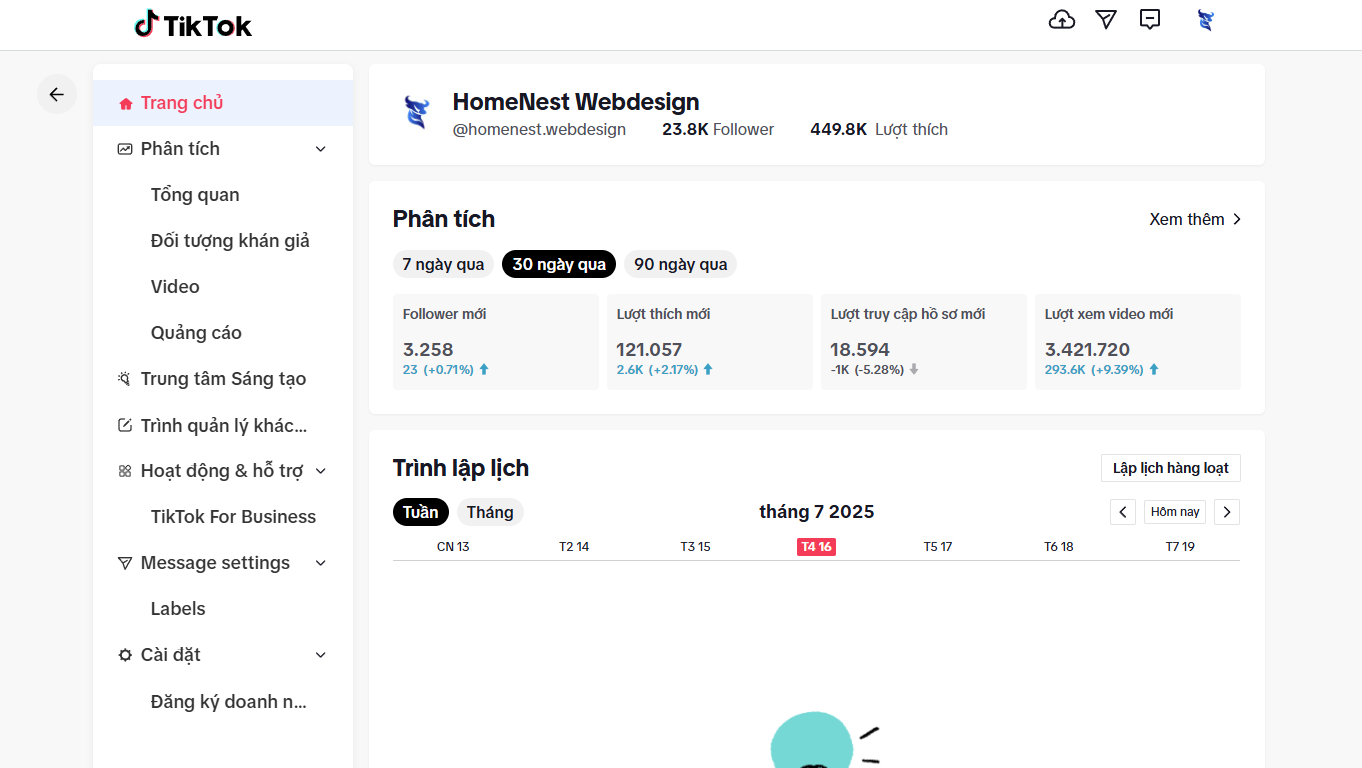1362x768 pixels.
Task: Open the Follower mới stat card
Action: tap(496, 342)
